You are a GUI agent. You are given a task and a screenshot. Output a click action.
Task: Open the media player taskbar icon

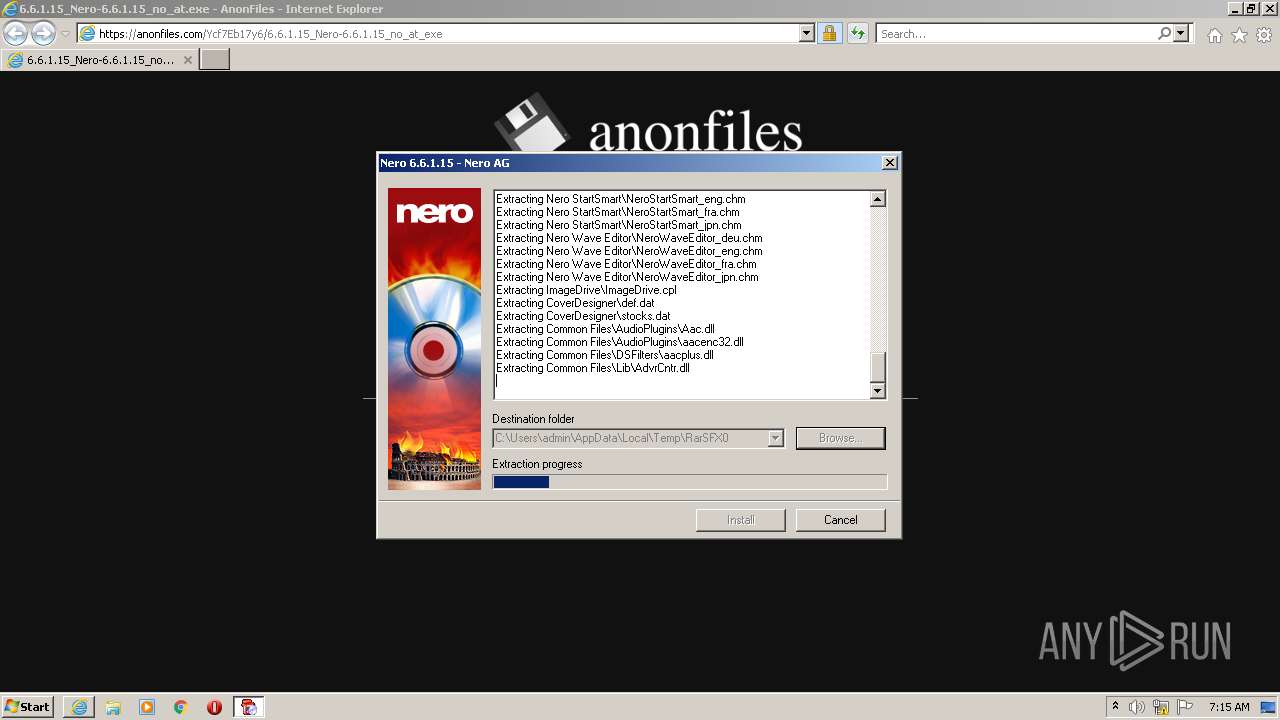(x=147, y=707)
